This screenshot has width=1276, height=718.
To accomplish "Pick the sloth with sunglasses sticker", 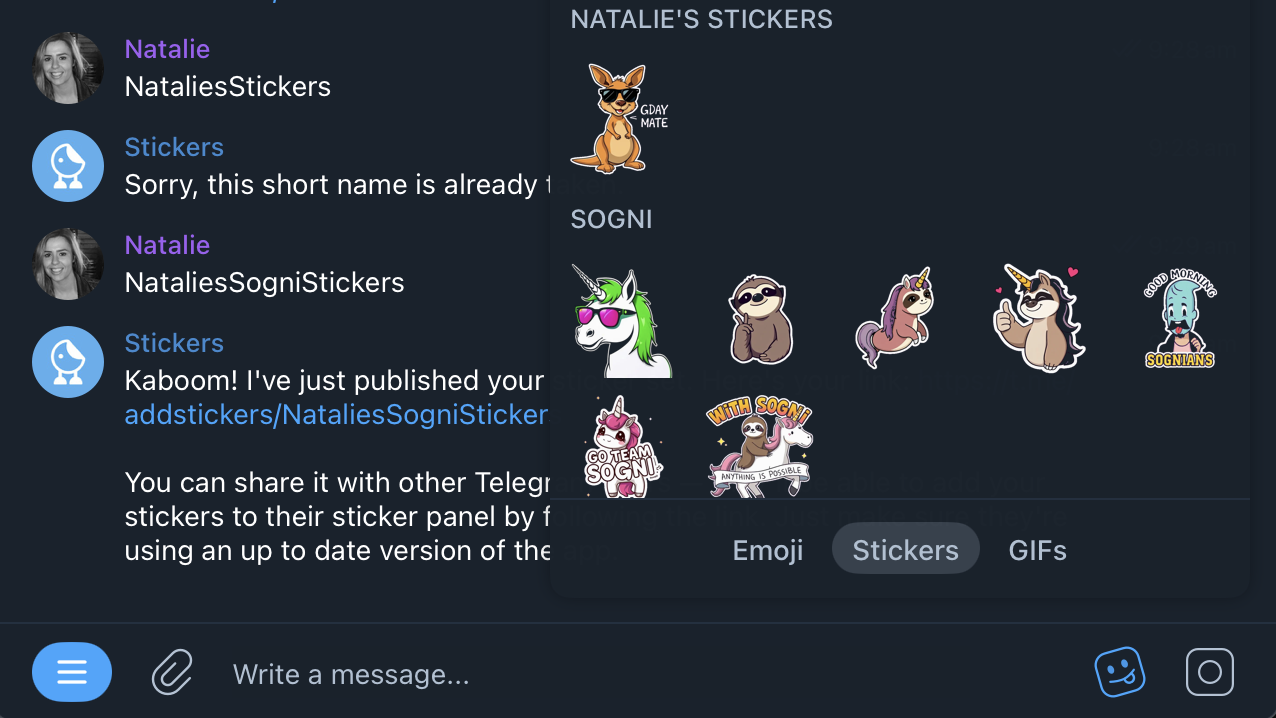I will (760, 320).
